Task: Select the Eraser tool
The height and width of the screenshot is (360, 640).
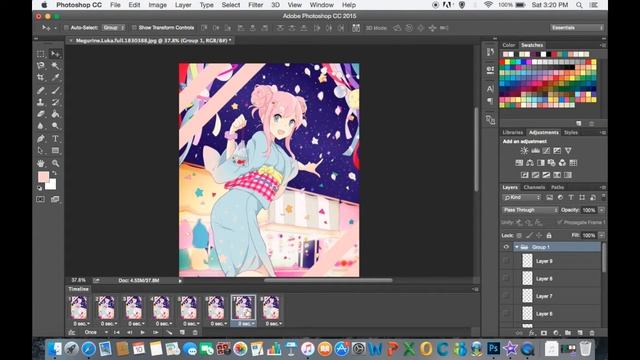Action: (x=40, y=114)
